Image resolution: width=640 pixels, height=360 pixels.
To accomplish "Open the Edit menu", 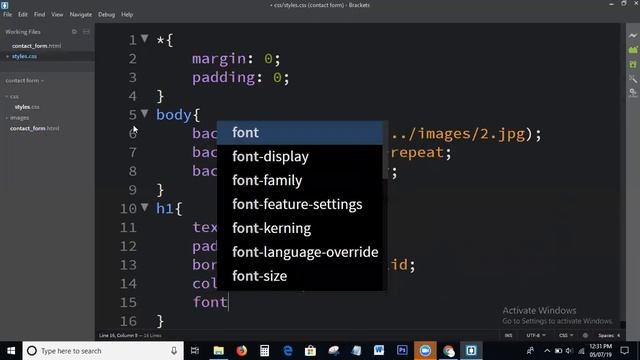I will (22, 14).
